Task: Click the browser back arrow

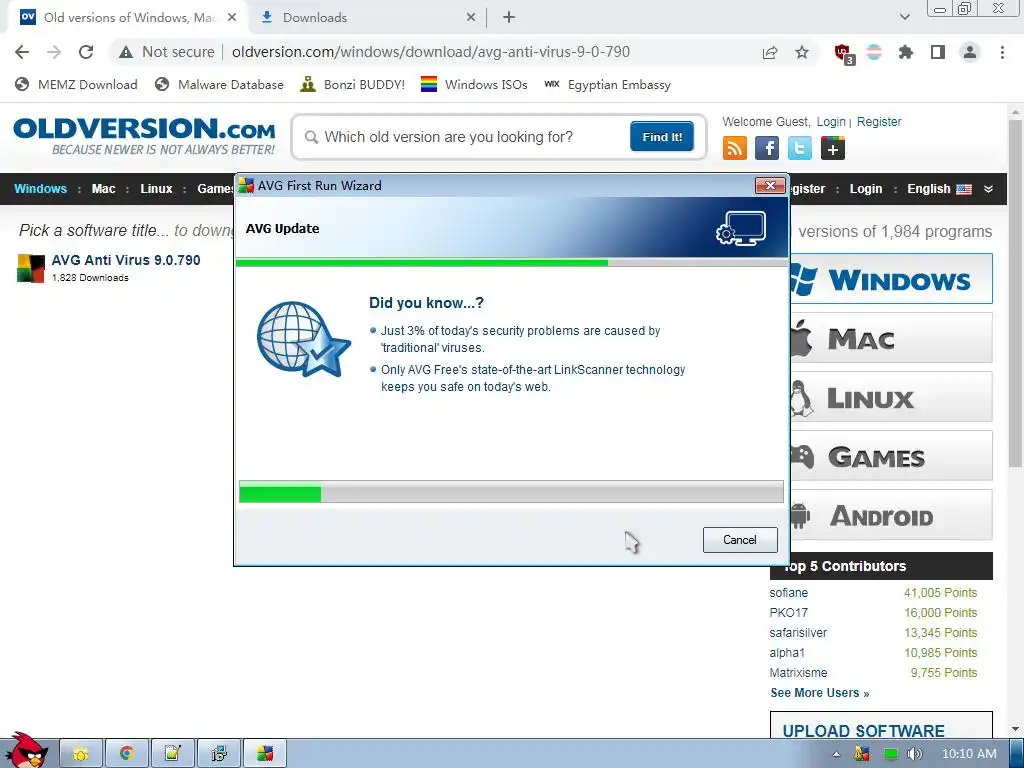Action: 22,52
